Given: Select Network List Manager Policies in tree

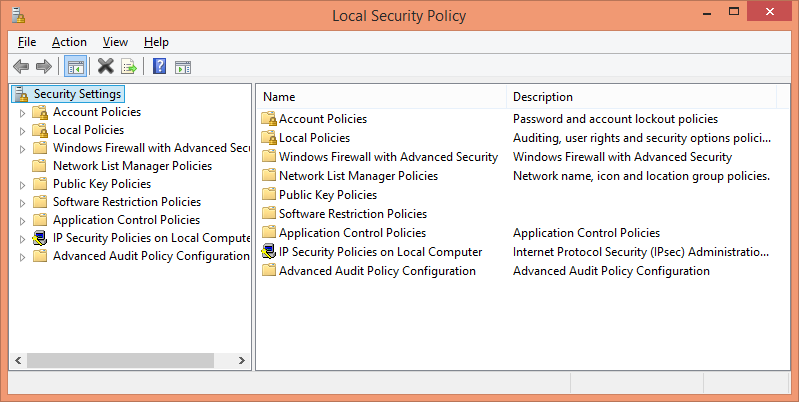Looking at the screenshot, I should tap(132, 166).
